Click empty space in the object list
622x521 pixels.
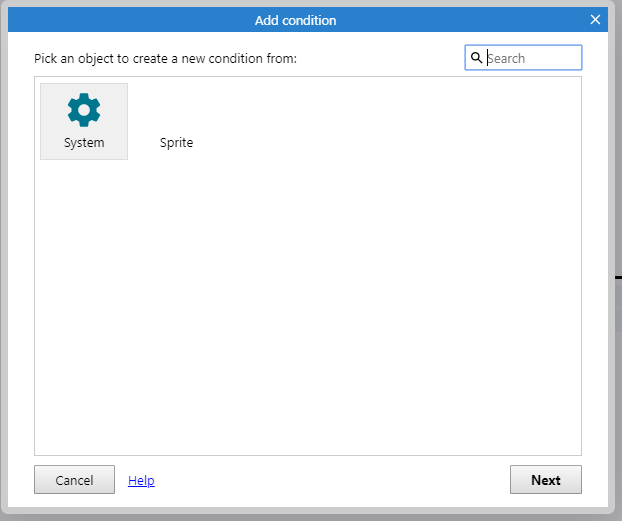click(308, 310)
